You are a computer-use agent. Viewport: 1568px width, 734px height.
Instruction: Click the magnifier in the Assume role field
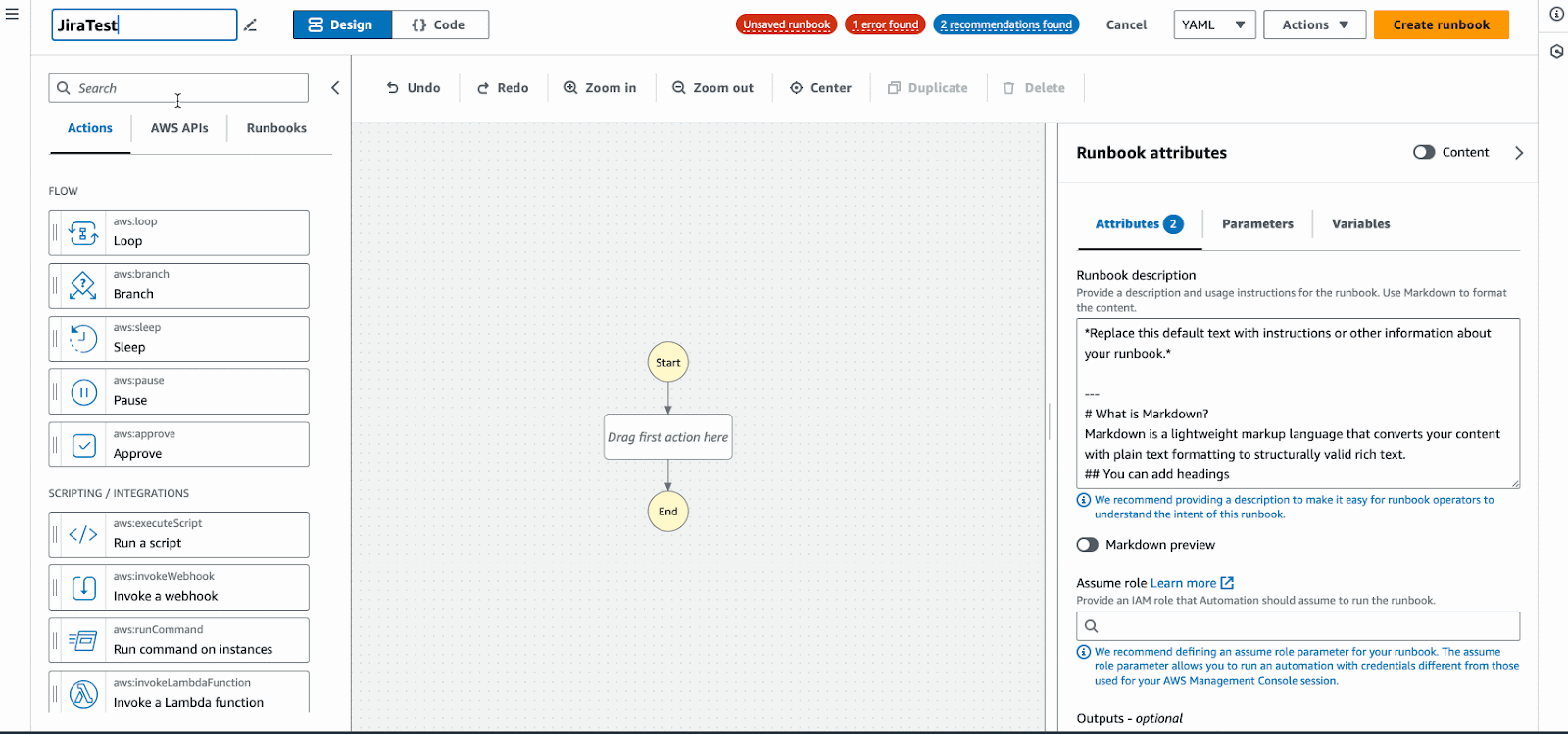pyautogui.click(x=1091, y=626)
